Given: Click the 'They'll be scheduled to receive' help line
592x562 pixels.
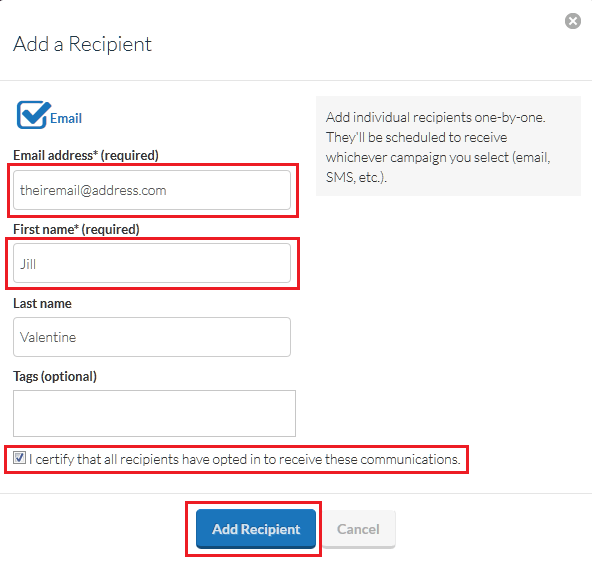Looking at the screenshot, I should (x=416, y=137).
